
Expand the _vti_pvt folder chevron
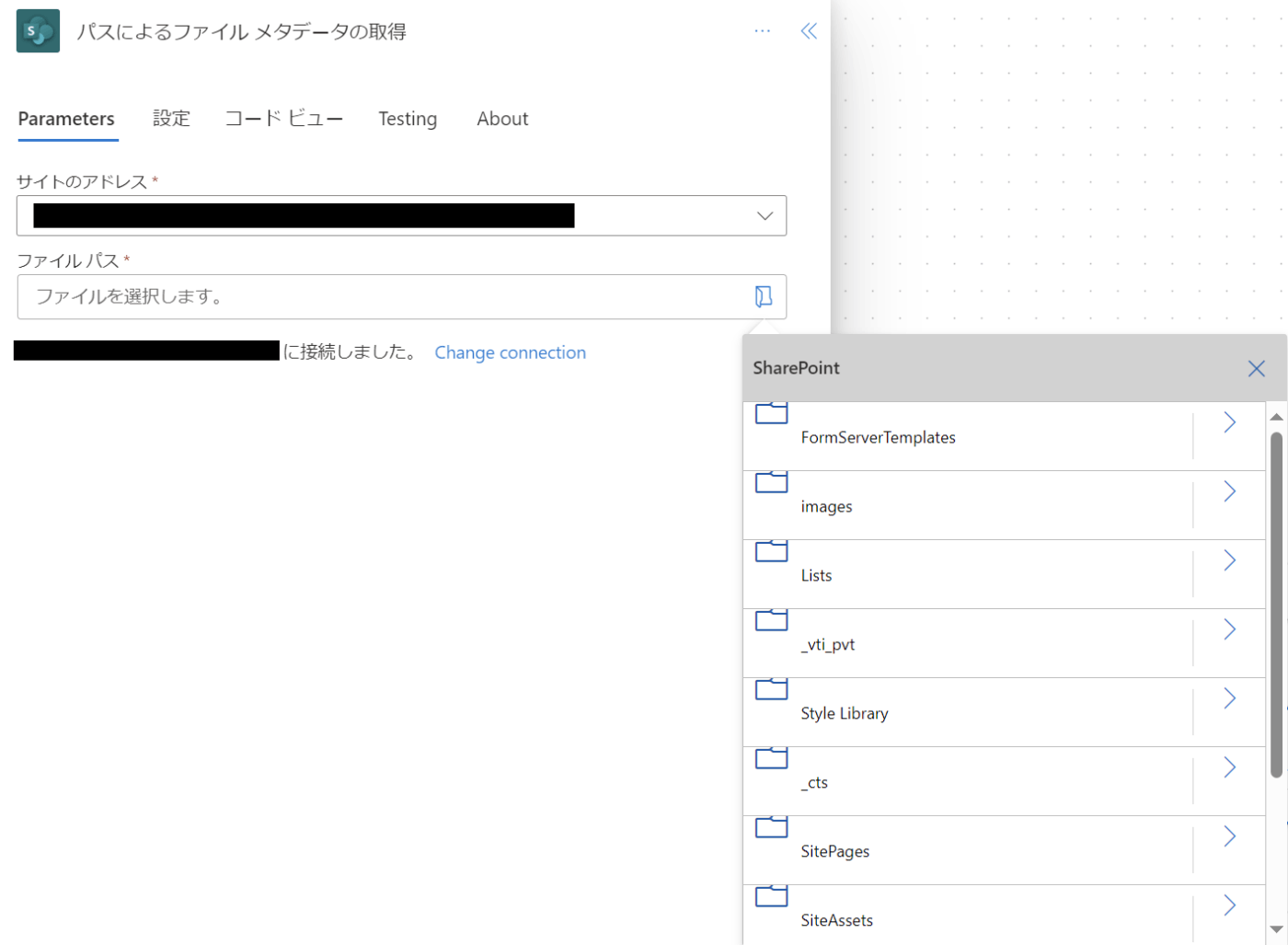click(x=1229, y=629)
